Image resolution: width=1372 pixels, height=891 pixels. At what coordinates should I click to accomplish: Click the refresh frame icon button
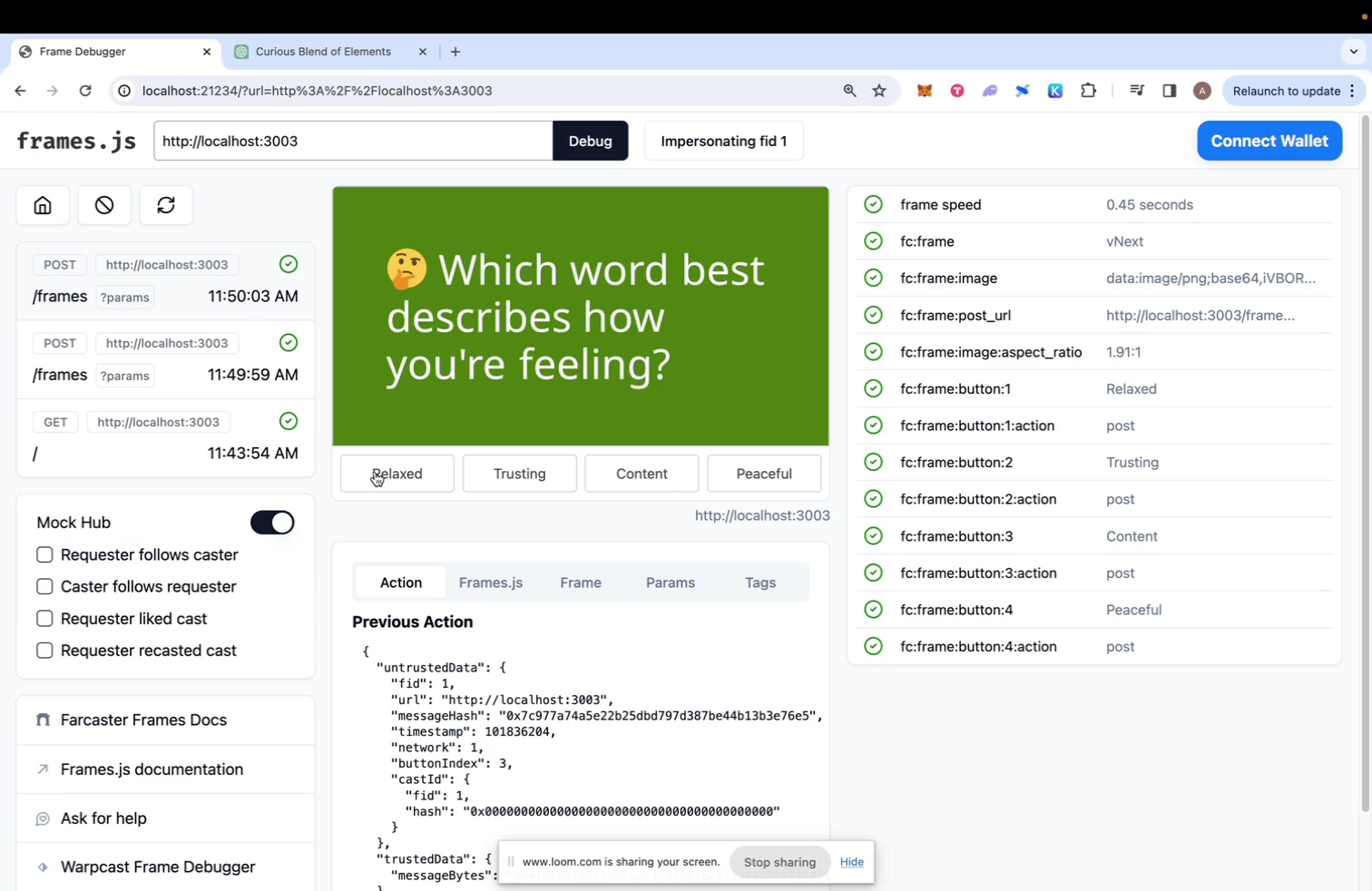[x=166, y=205]
